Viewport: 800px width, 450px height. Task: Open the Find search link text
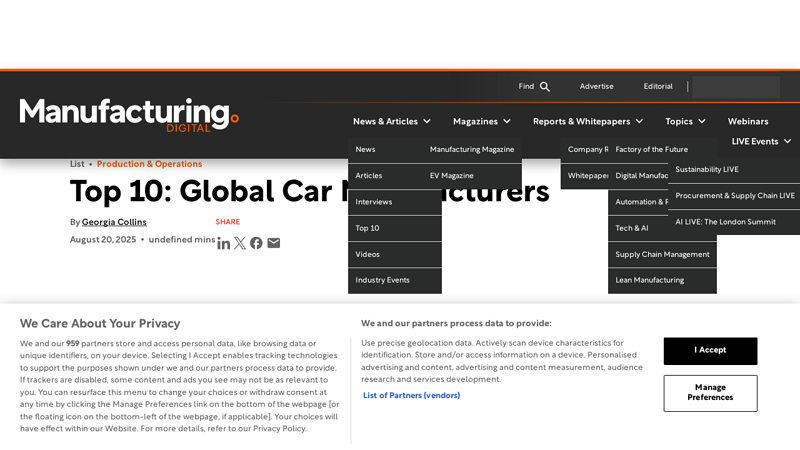coord(526,86)
